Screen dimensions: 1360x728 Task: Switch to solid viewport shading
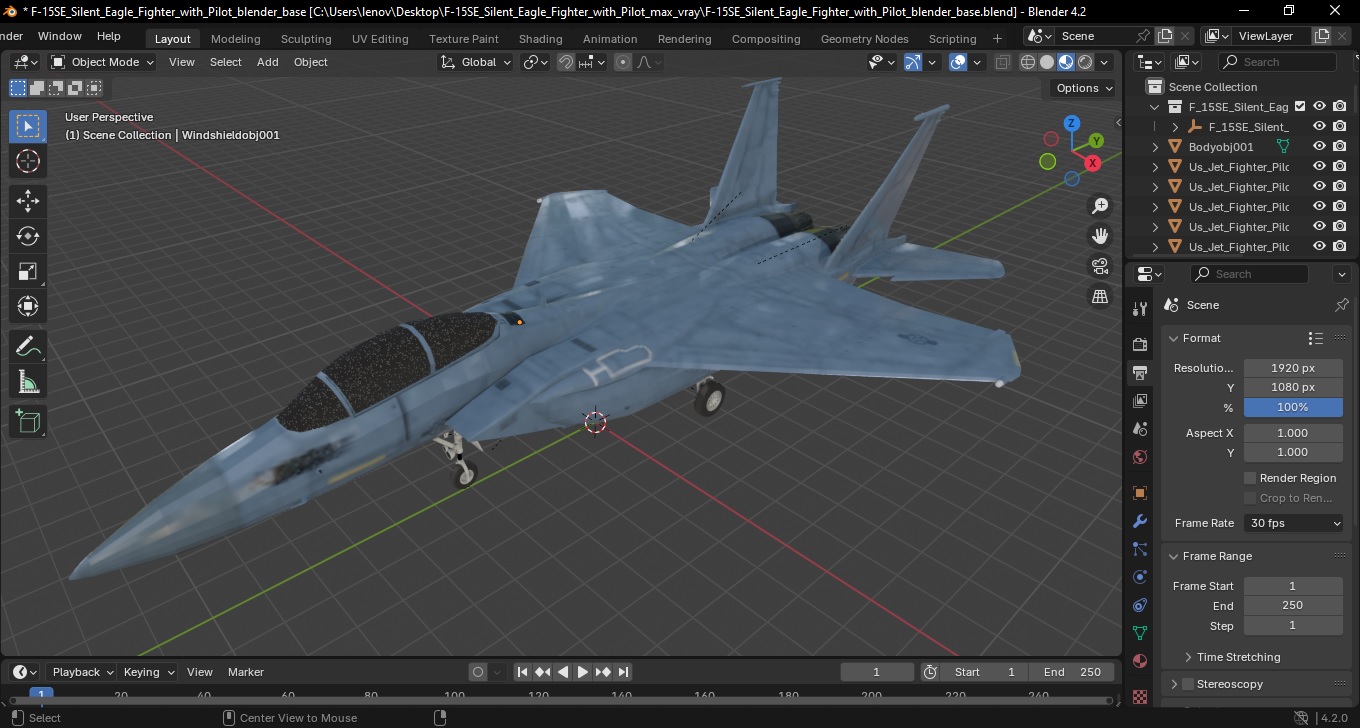(1047, 62)
